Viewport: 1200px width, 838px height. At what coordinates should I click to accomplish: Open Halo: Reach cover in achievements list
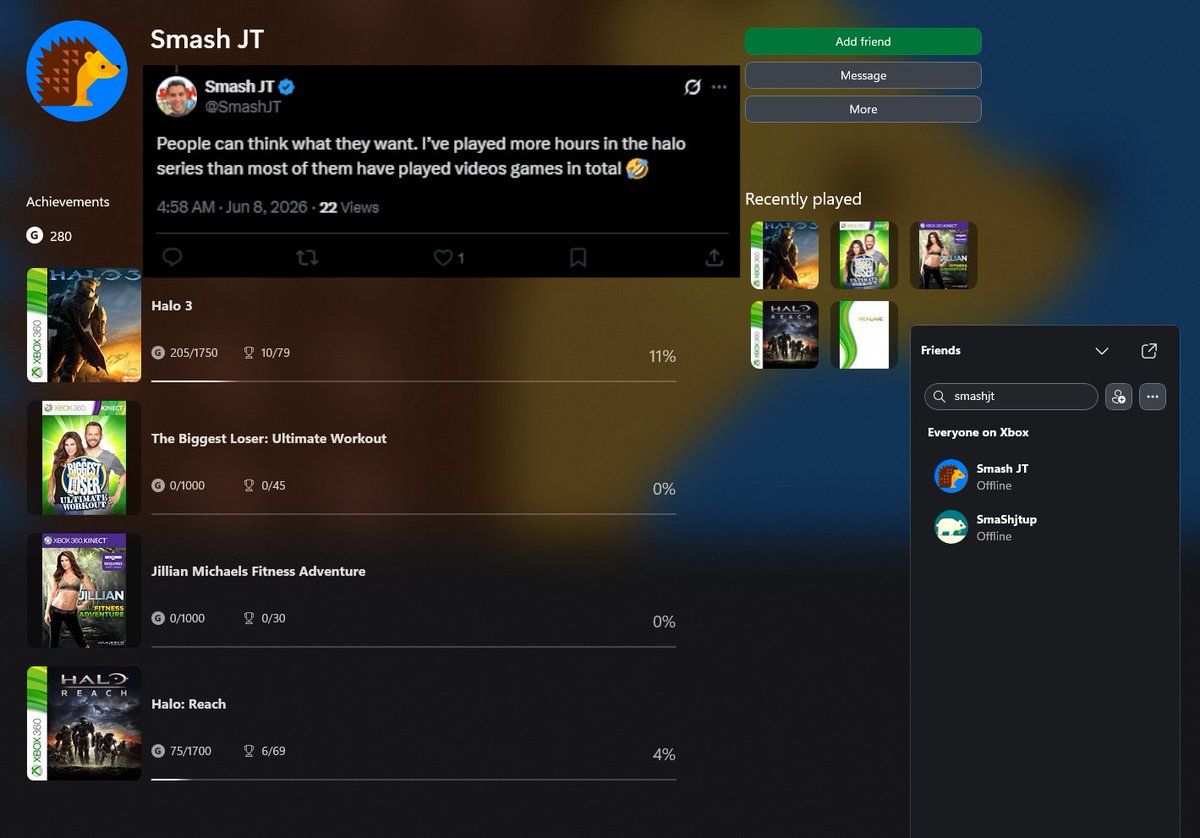click(84, 723)
